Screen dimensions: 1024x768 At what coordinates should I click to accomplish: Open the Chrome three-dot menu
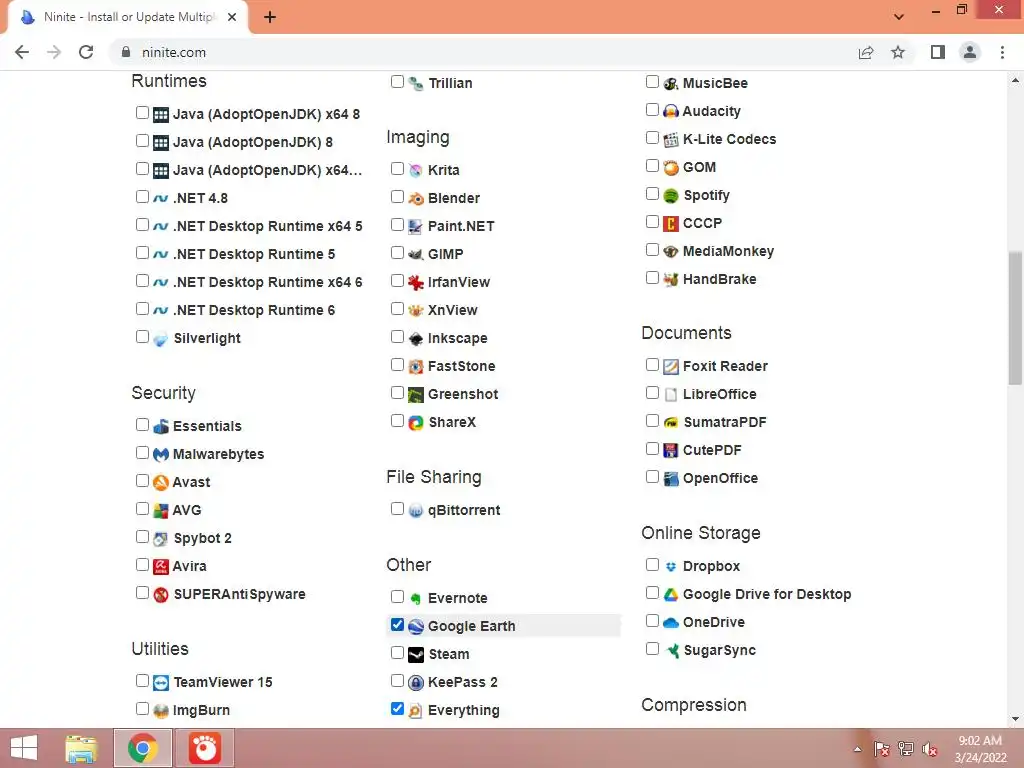click(x=1002, y=52)
